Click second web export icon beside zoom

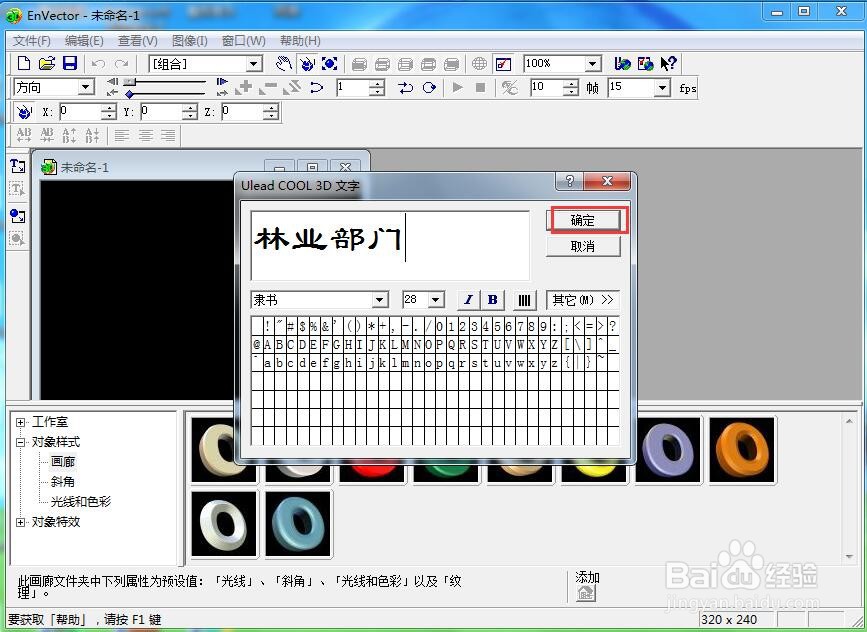tap(645, 64)
